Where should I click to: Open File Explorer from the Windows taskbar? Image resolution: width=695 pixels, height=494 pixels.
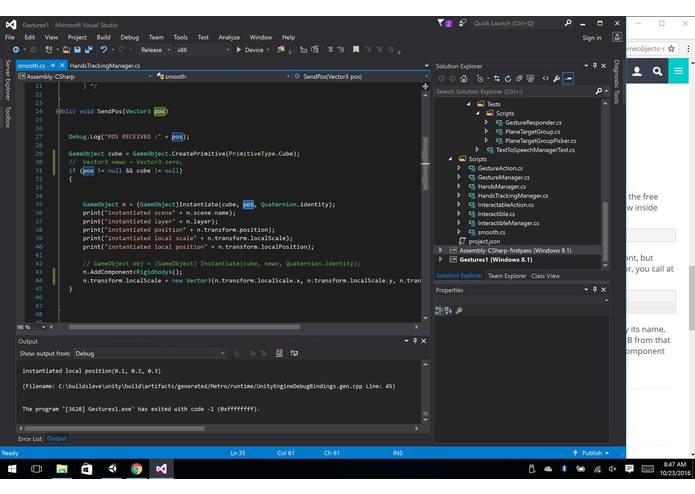pos(62,469)
